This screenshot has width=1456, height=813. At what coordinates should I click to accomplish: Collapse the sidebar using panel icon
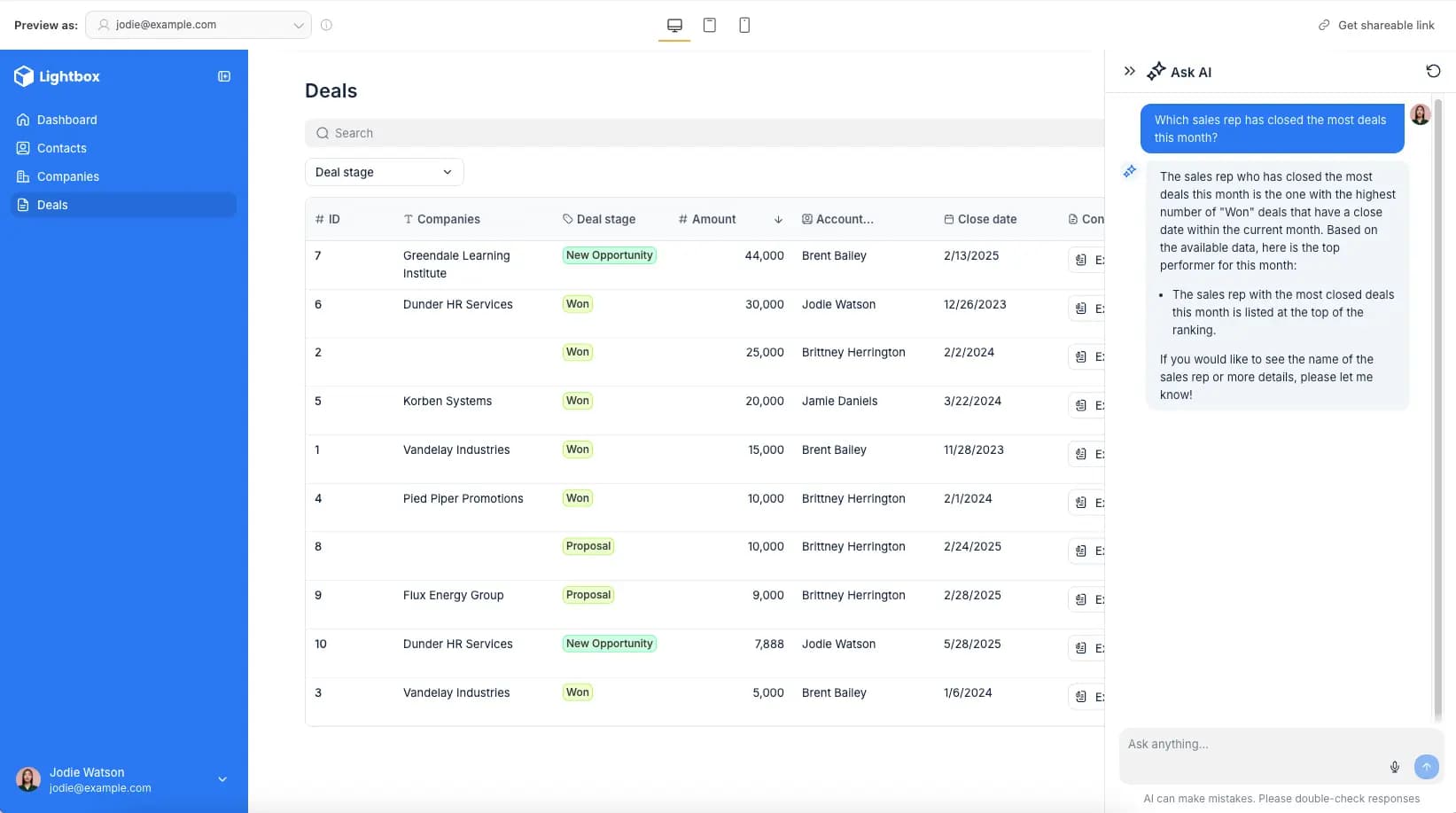224,76
